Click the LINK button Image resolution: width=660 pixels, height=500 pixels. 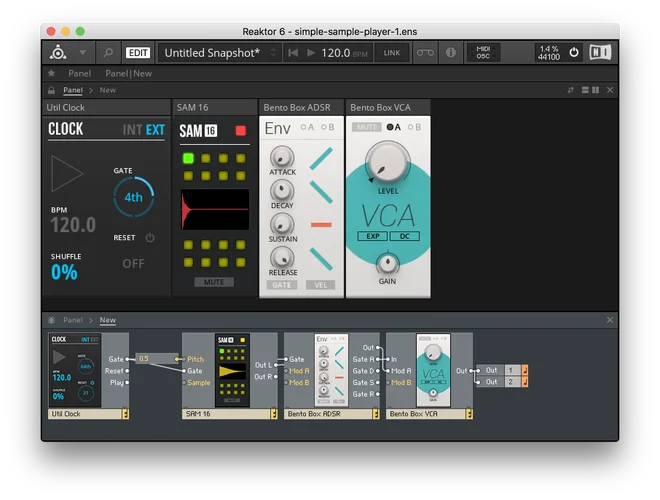pyautogui.click(x=392, y=52)
